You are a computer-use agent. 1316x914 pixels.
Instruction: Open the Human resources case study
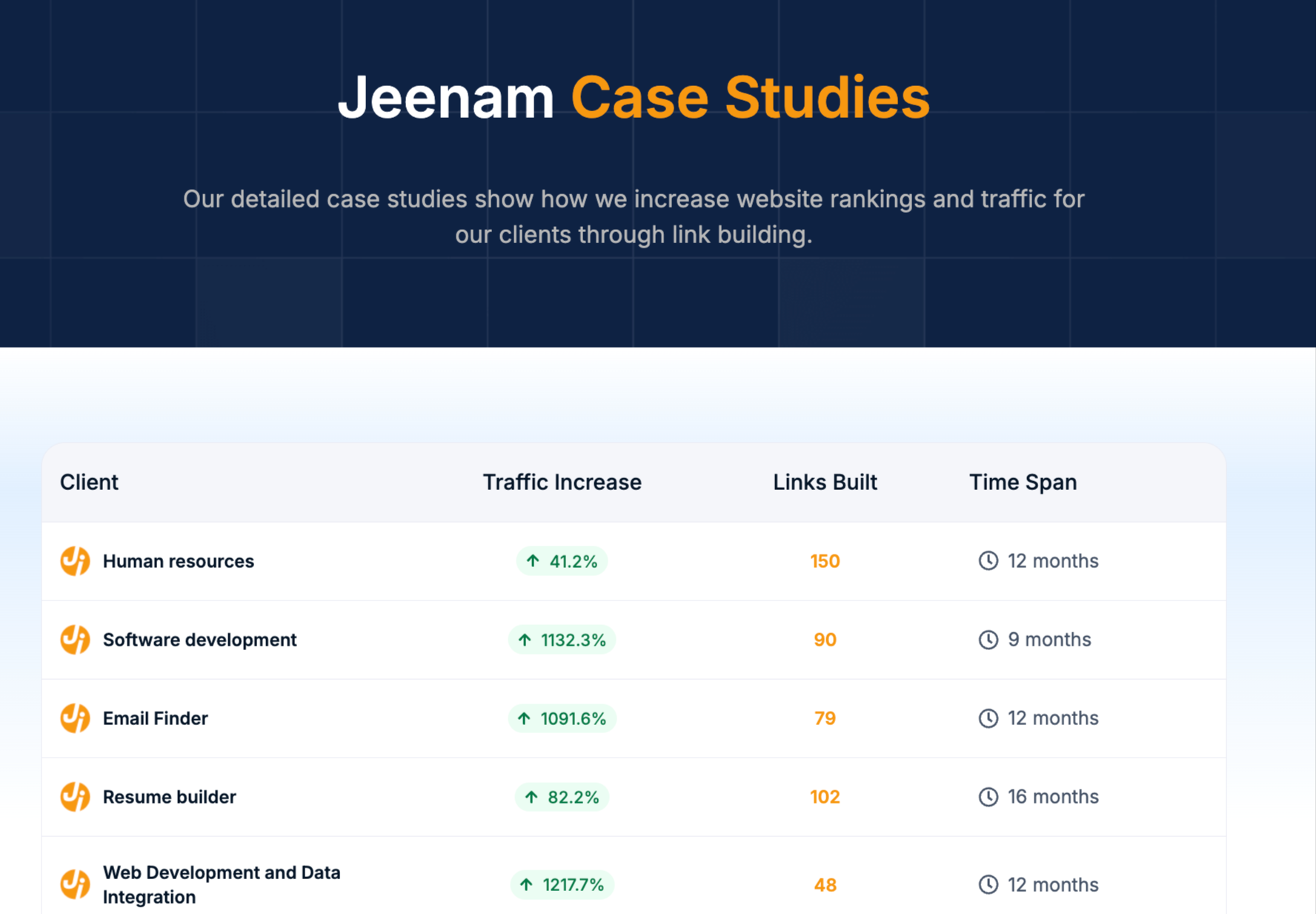click(178, 561)
